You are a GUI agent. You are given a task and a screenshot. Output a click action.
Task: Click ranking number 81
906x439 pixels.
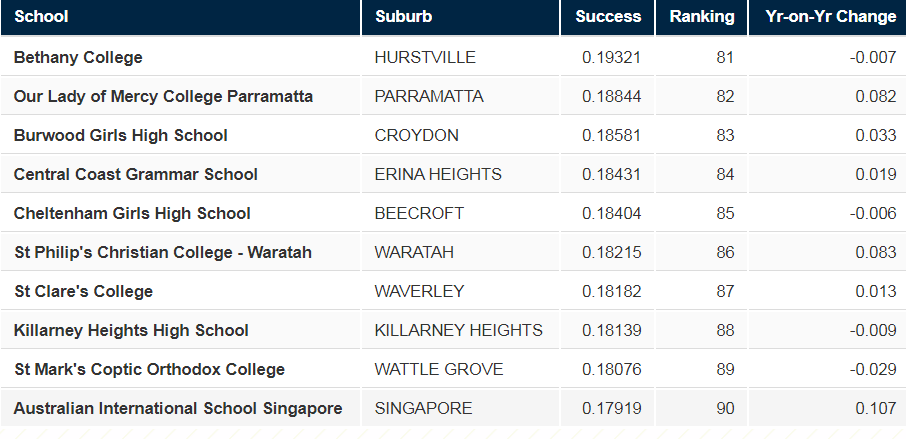[725, 57]
